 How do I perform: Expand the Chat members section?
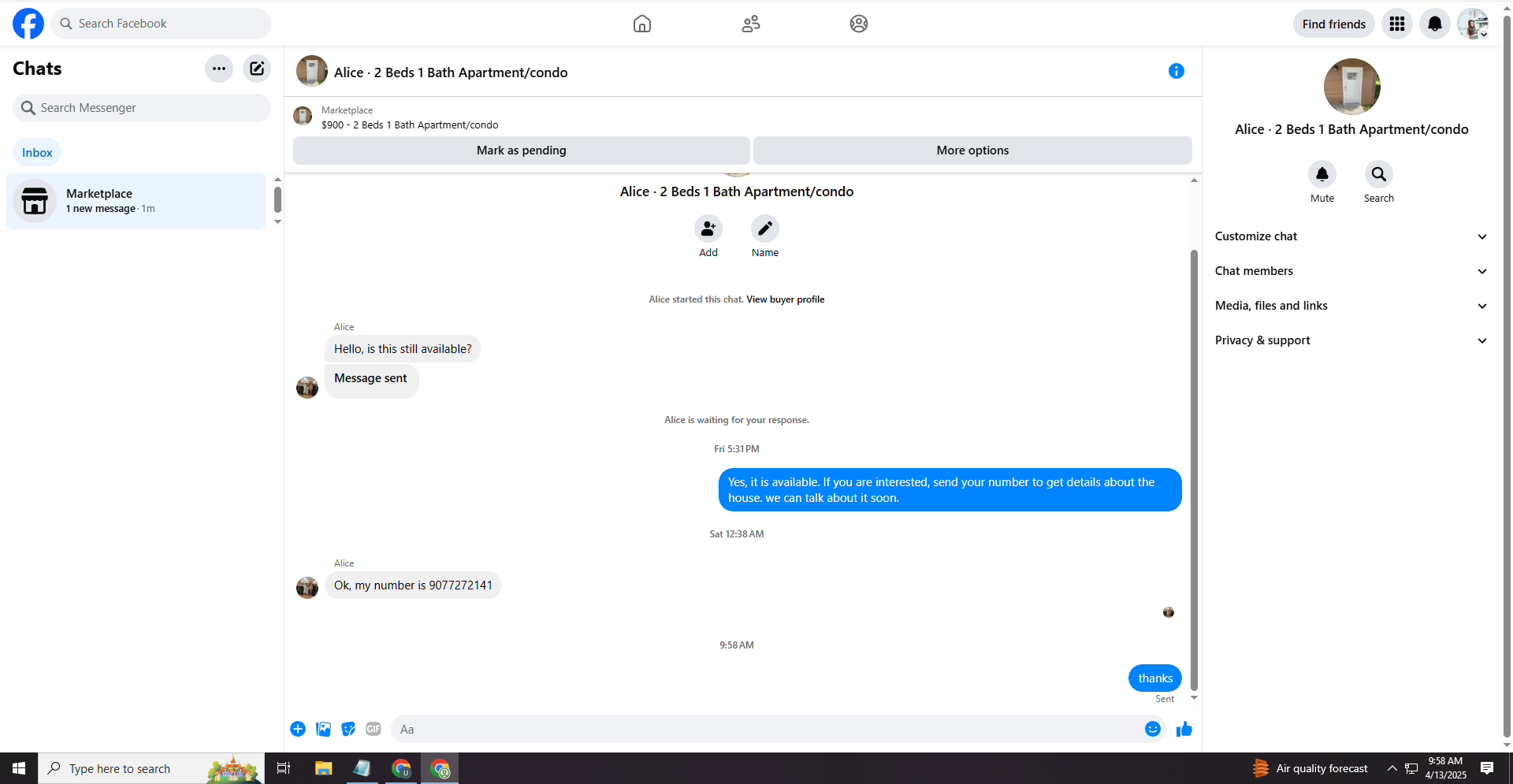pyautogui.click(x=1351, y=271)
